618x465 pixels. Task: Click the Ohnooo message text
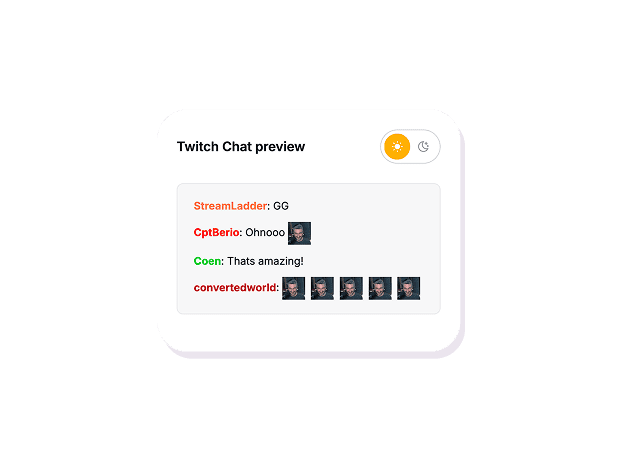pos(265,232)
